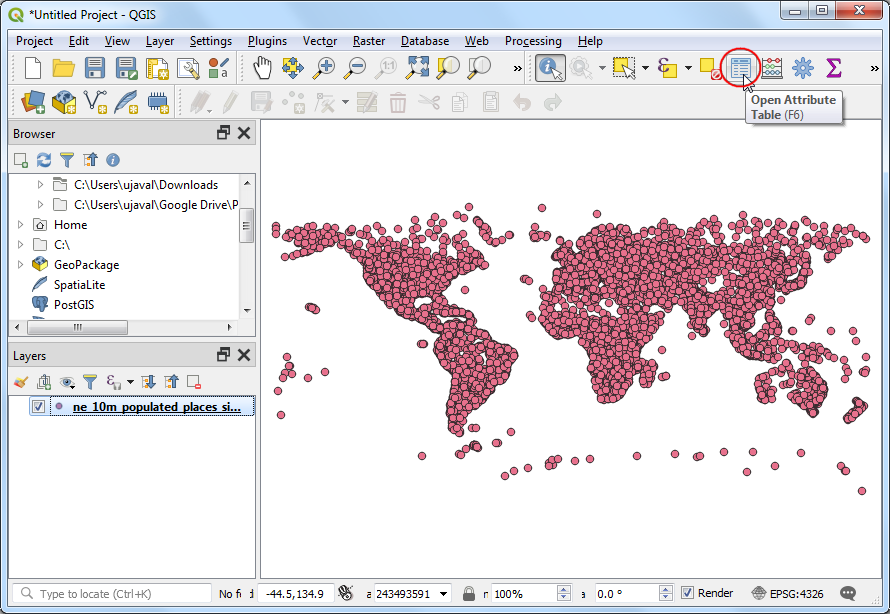This screenshot has width=890, height=614.
Task: Expand the Home folder in Browser
Action: tap(21, 225)
